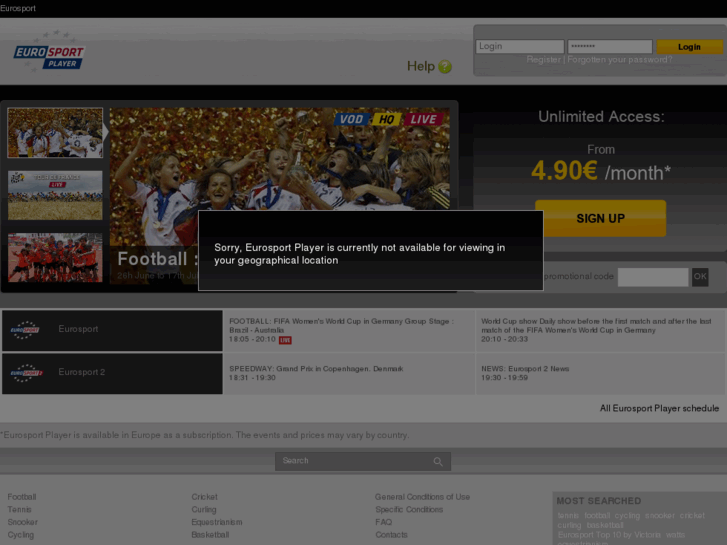Viewport: 727px width, 545px height.
Task: Select the LIVE badge on the banner
Action: 423,119
